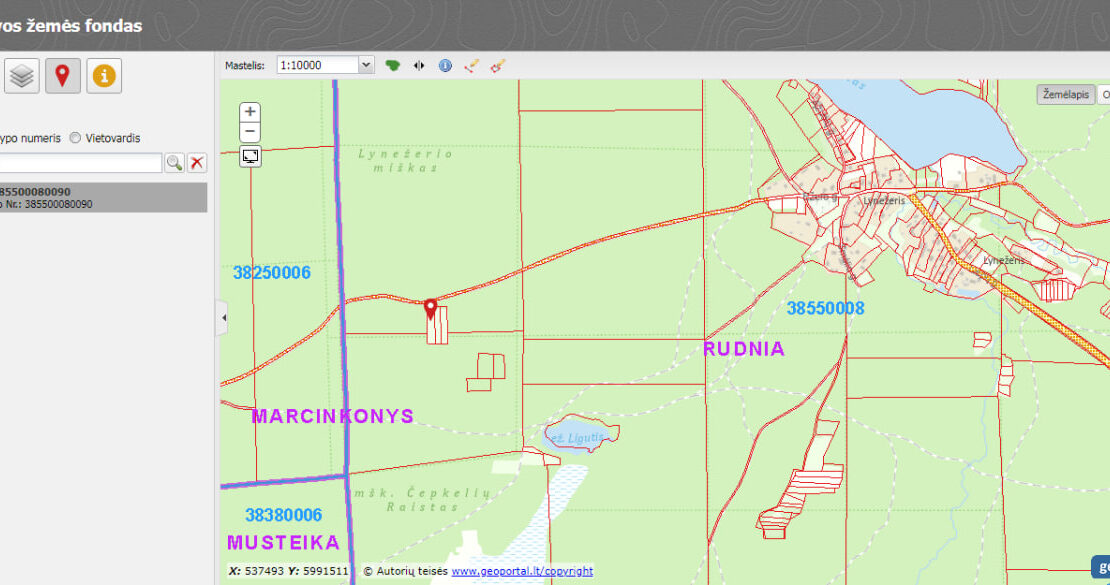Select the location marker search tool
The height and width of the screenshot is (585, 1110).
coord(63,76)
